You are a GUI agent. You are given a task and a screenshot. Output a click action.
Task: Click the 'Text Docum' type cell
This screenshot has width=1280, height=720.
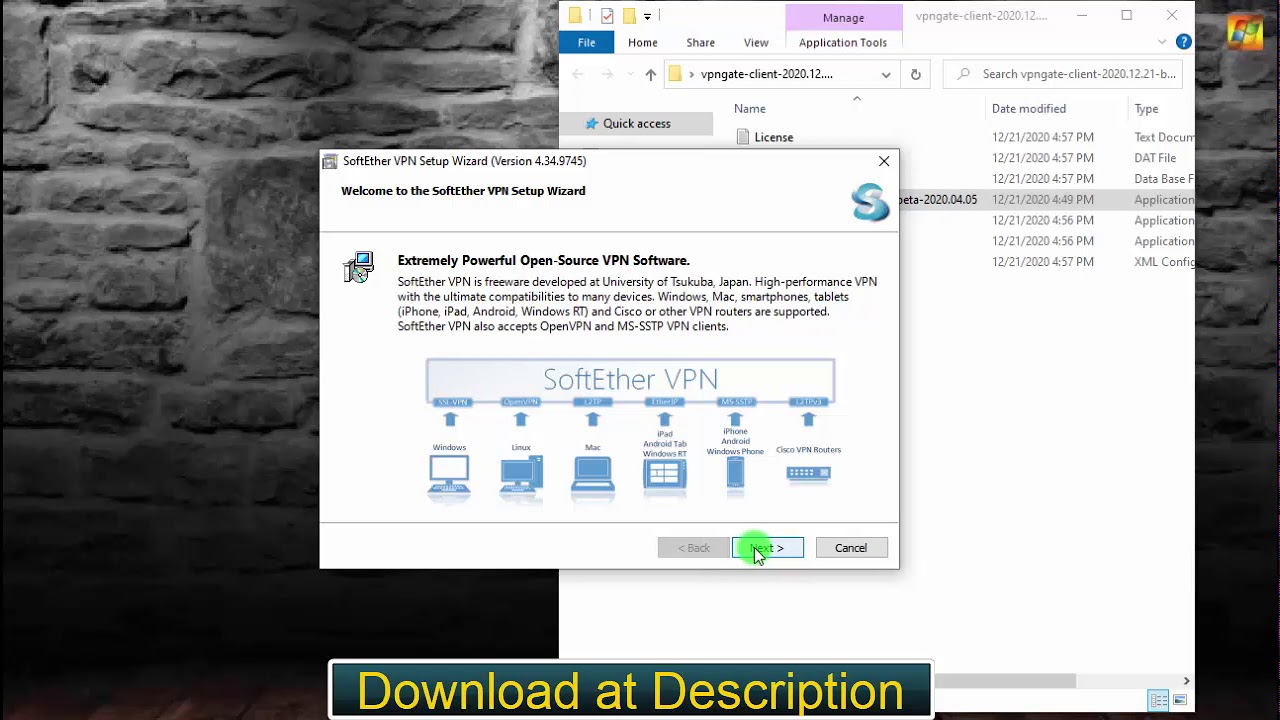click(x=1164, y=137)
